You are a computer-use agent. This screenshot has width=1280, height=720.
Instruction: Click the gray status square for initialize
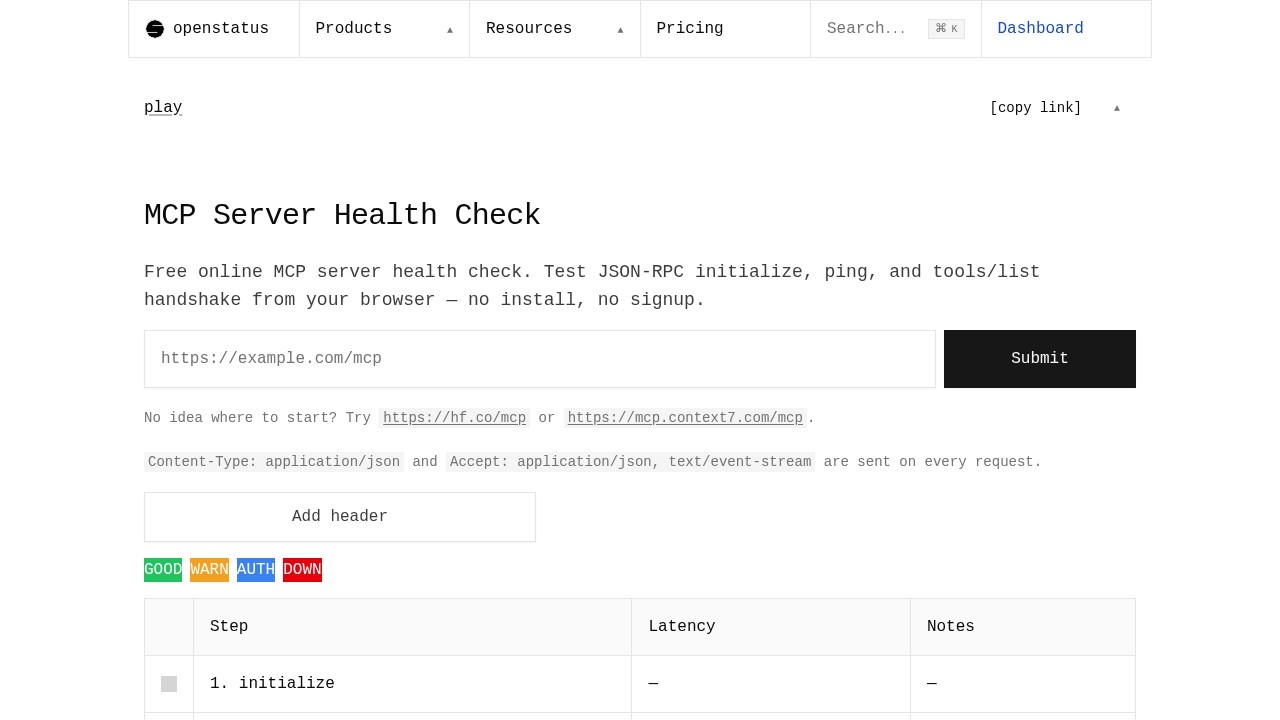(169, 684)
